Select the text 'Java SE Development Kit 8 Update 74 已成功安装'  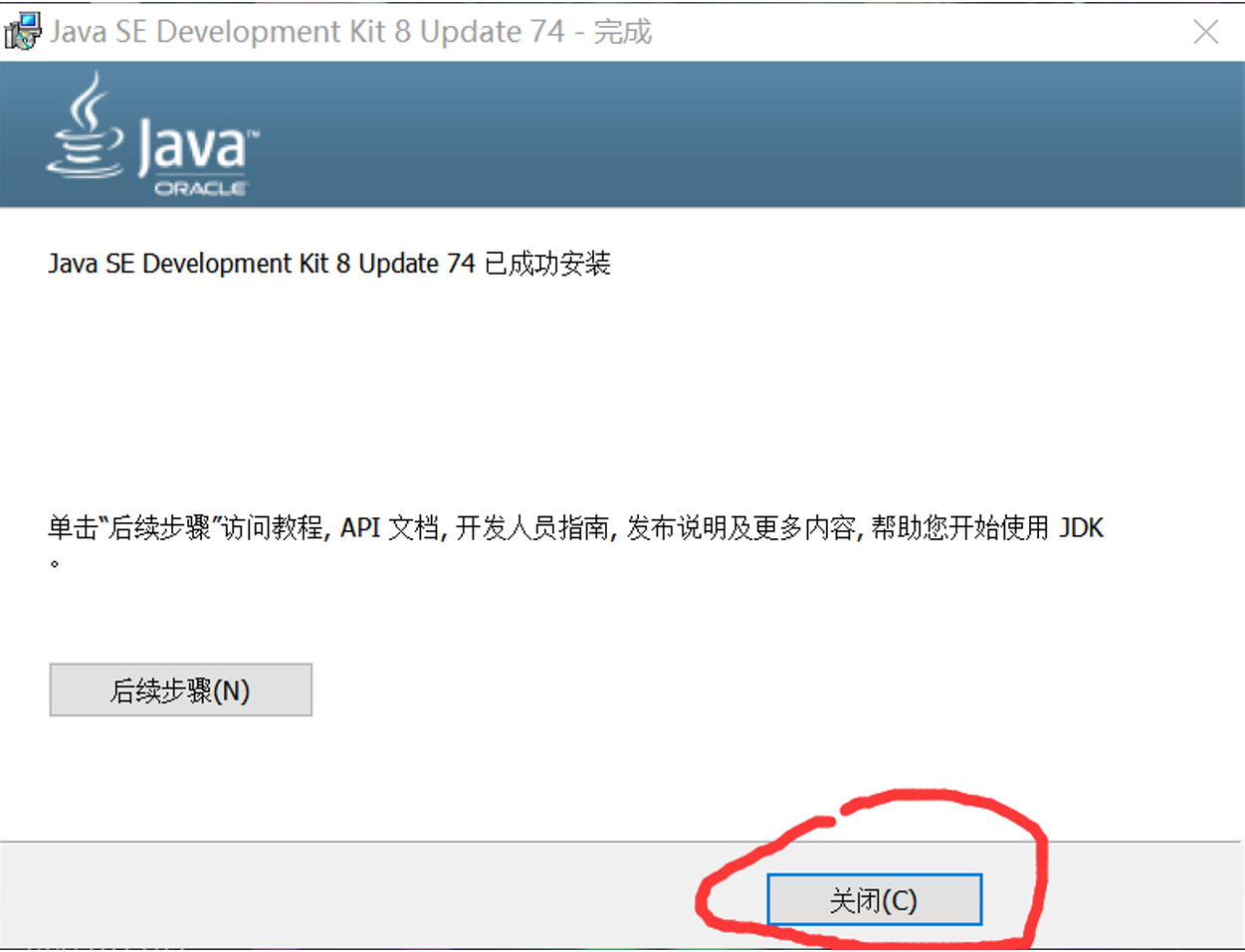[329, 264]
